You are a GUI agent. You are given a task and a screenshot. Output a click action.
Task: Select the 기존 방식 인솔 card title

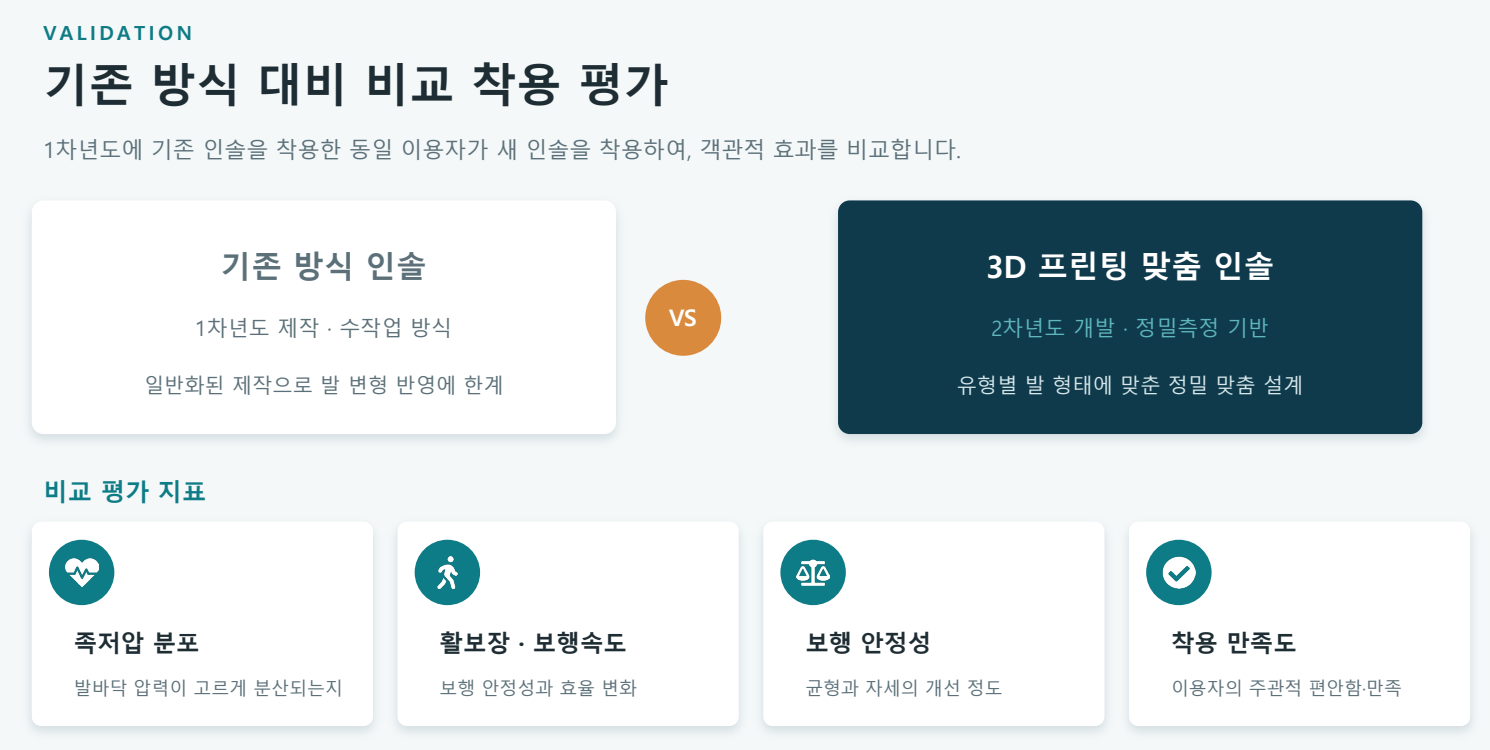point(324,266)
